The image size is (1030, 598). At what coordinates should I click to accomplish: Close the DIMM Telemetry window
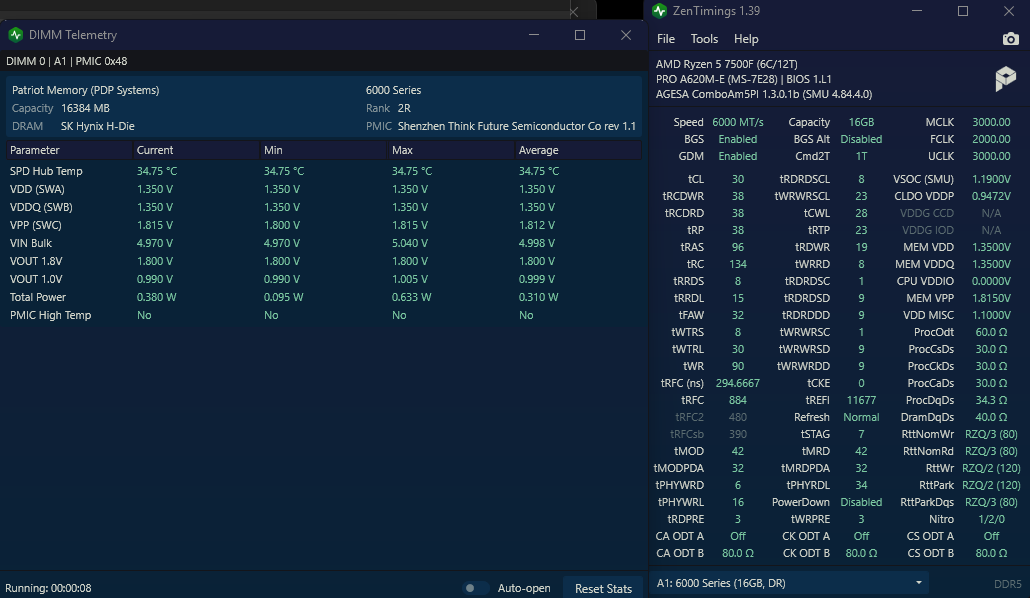click(626, 35)
